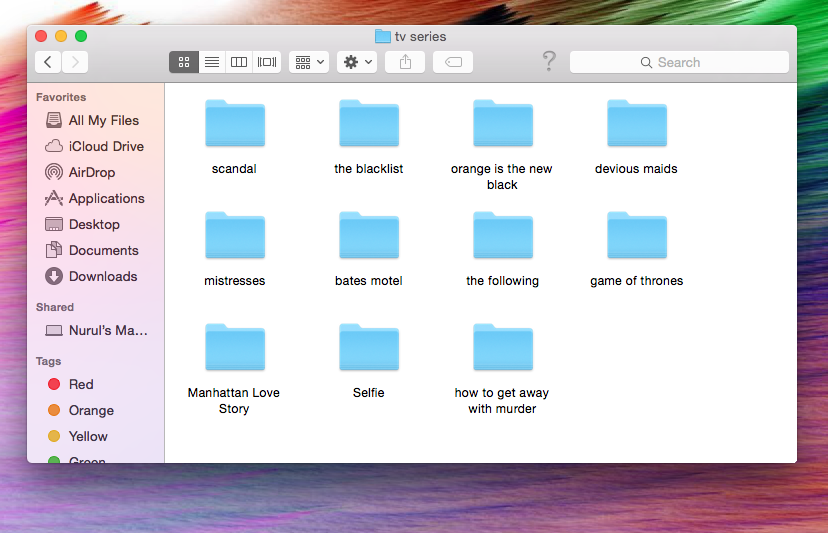Select the scandal folder
The height and width of the screenshot is (533, 828).
coord(235,123)
